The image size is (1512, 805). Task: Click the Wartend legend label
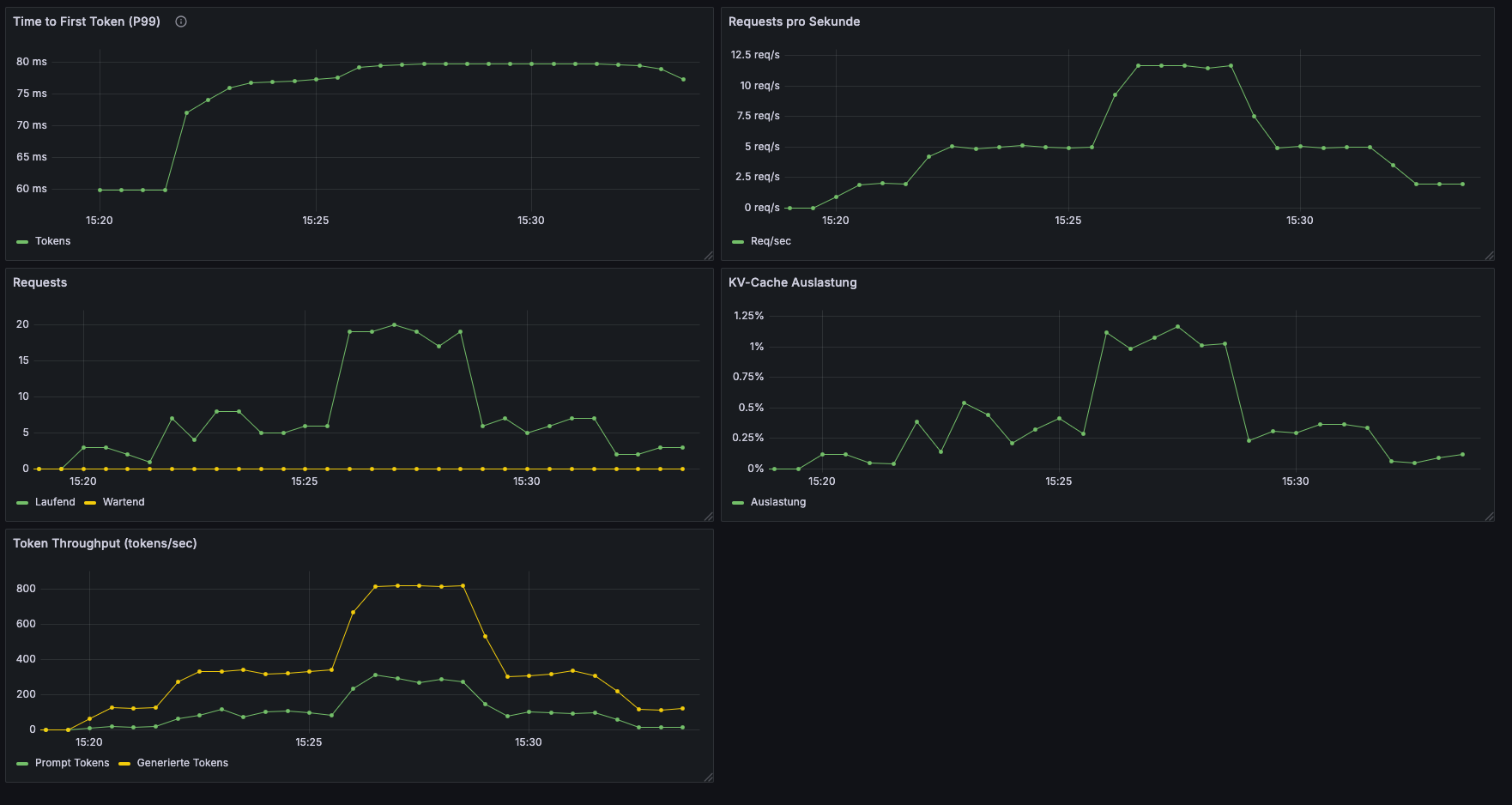123,501
